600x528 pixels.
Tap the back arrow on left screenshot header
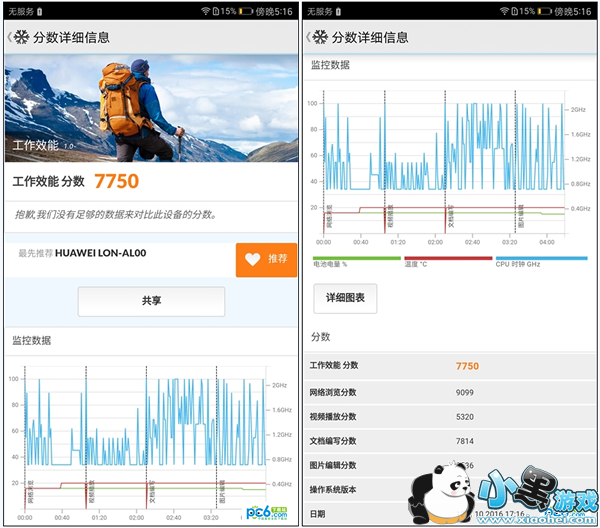click(9, 37)
